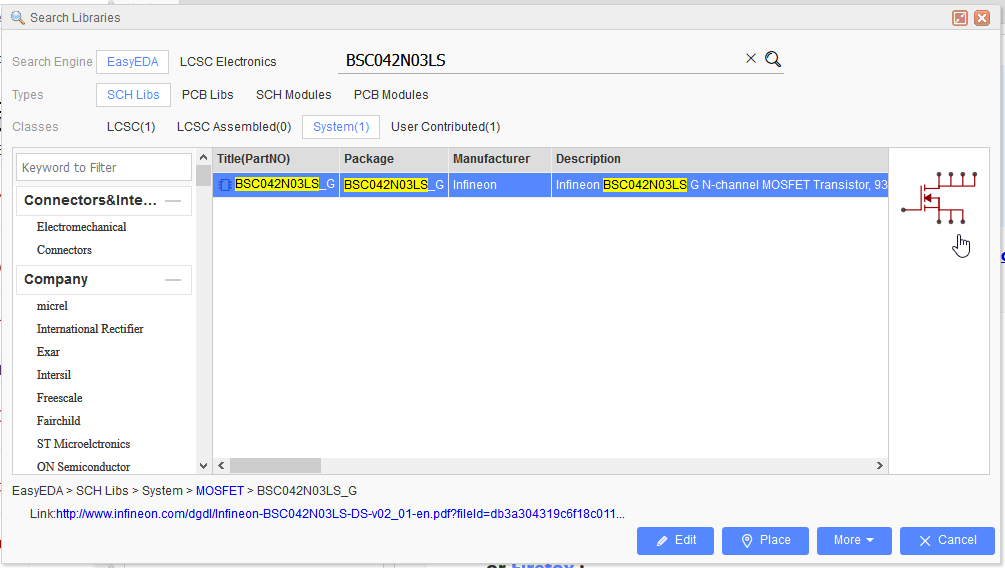
Task: Open the MOSFET breadcrumb link
Action: tap(220, 490)
